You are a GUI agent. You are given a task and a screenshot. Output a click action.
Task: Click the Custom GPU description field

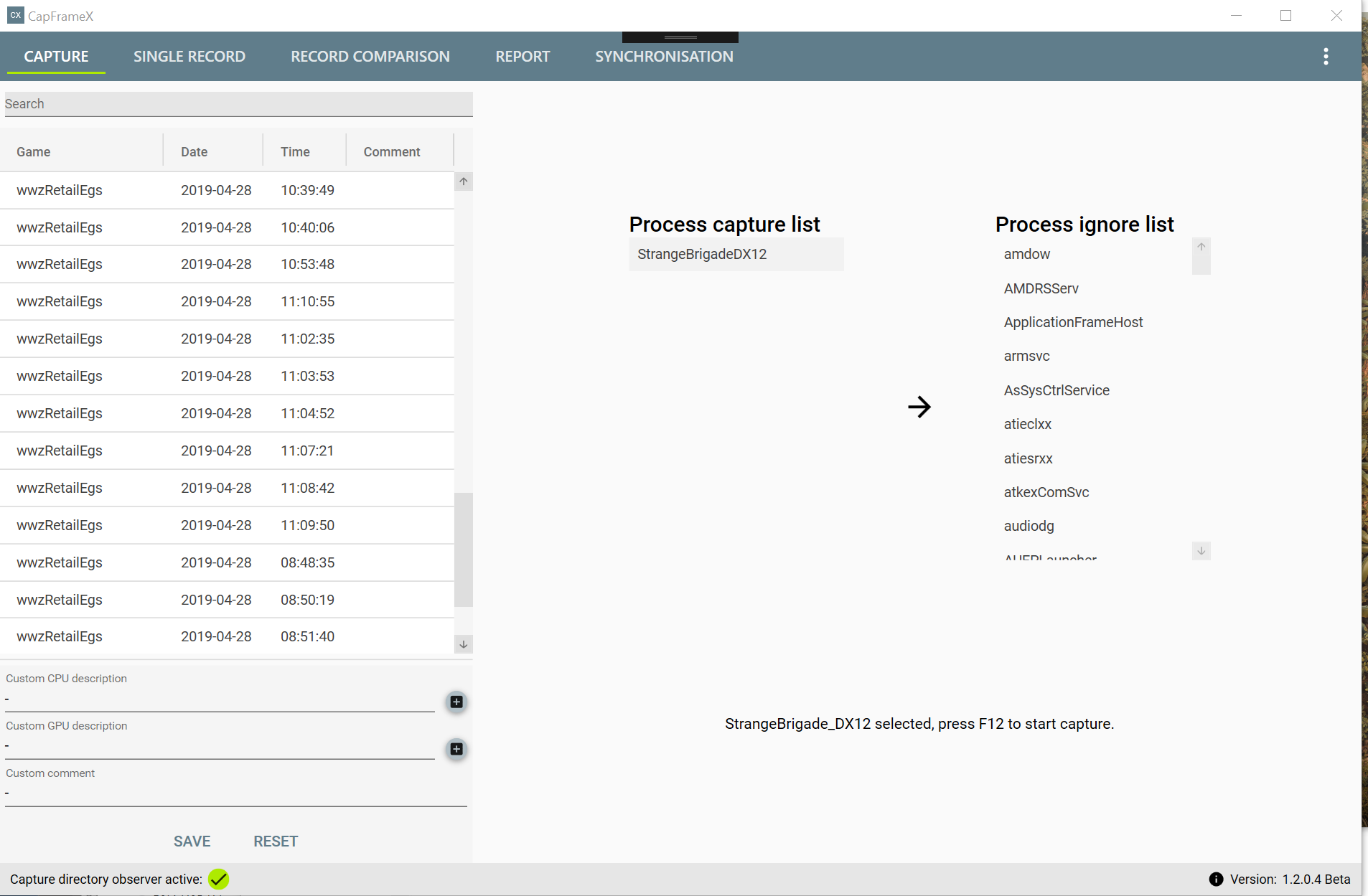click(220, 746)
